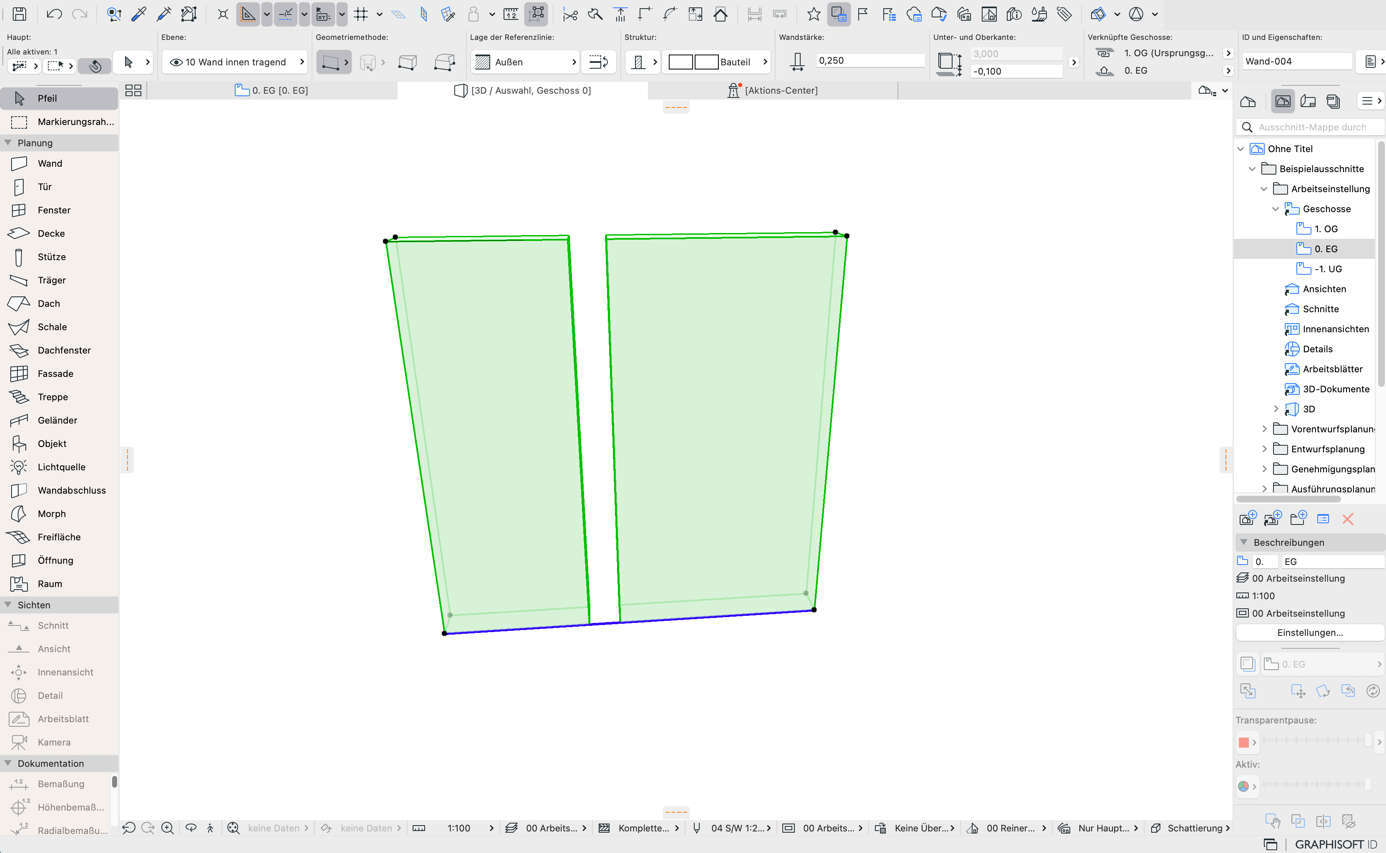Collapse the Geschosse tree node
The height and width of the screenshot is (853, 1386).
[1276, 209]
